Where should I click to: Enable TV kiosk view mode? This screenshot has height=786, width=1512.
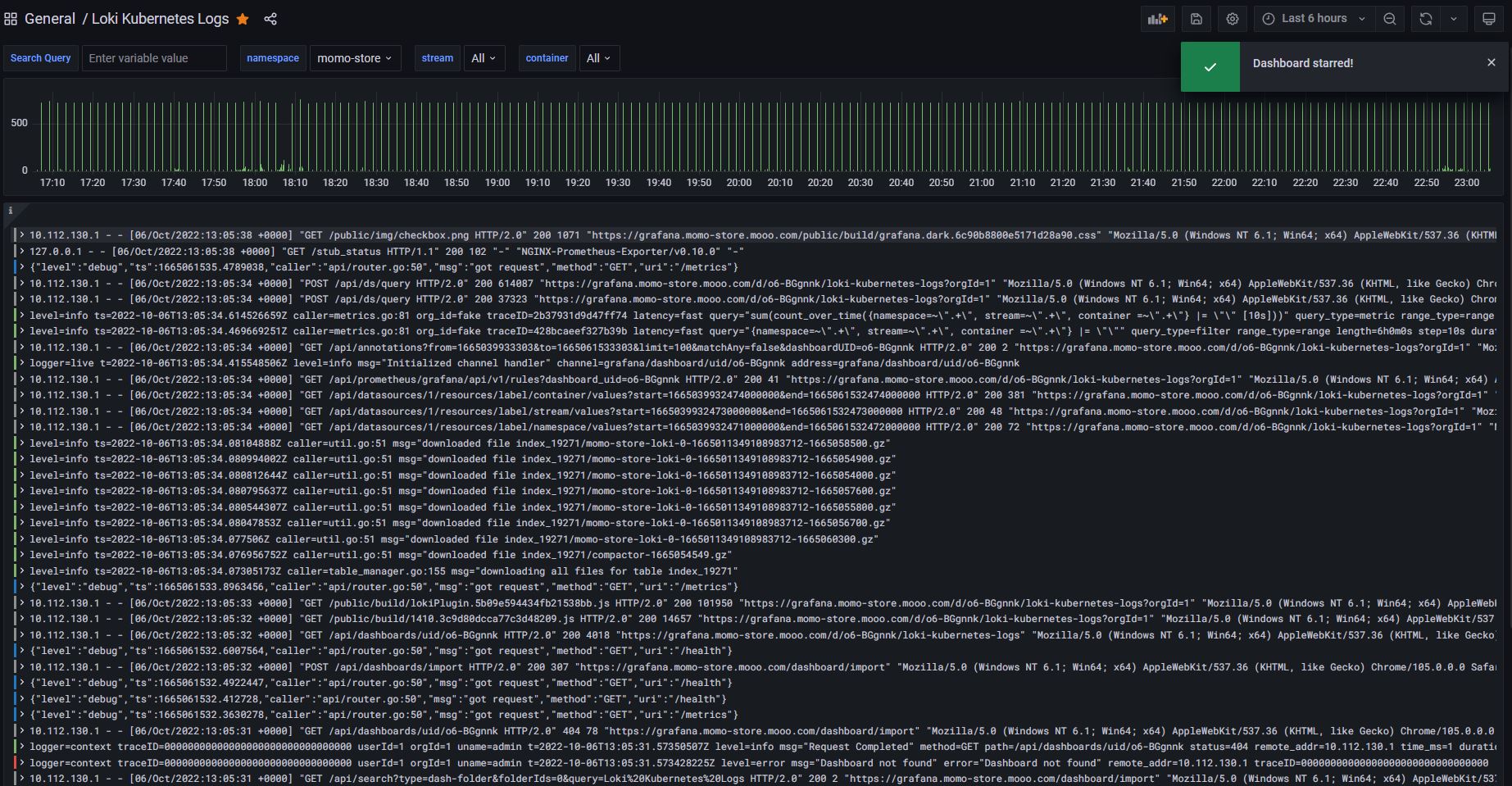coord(1488,18)
